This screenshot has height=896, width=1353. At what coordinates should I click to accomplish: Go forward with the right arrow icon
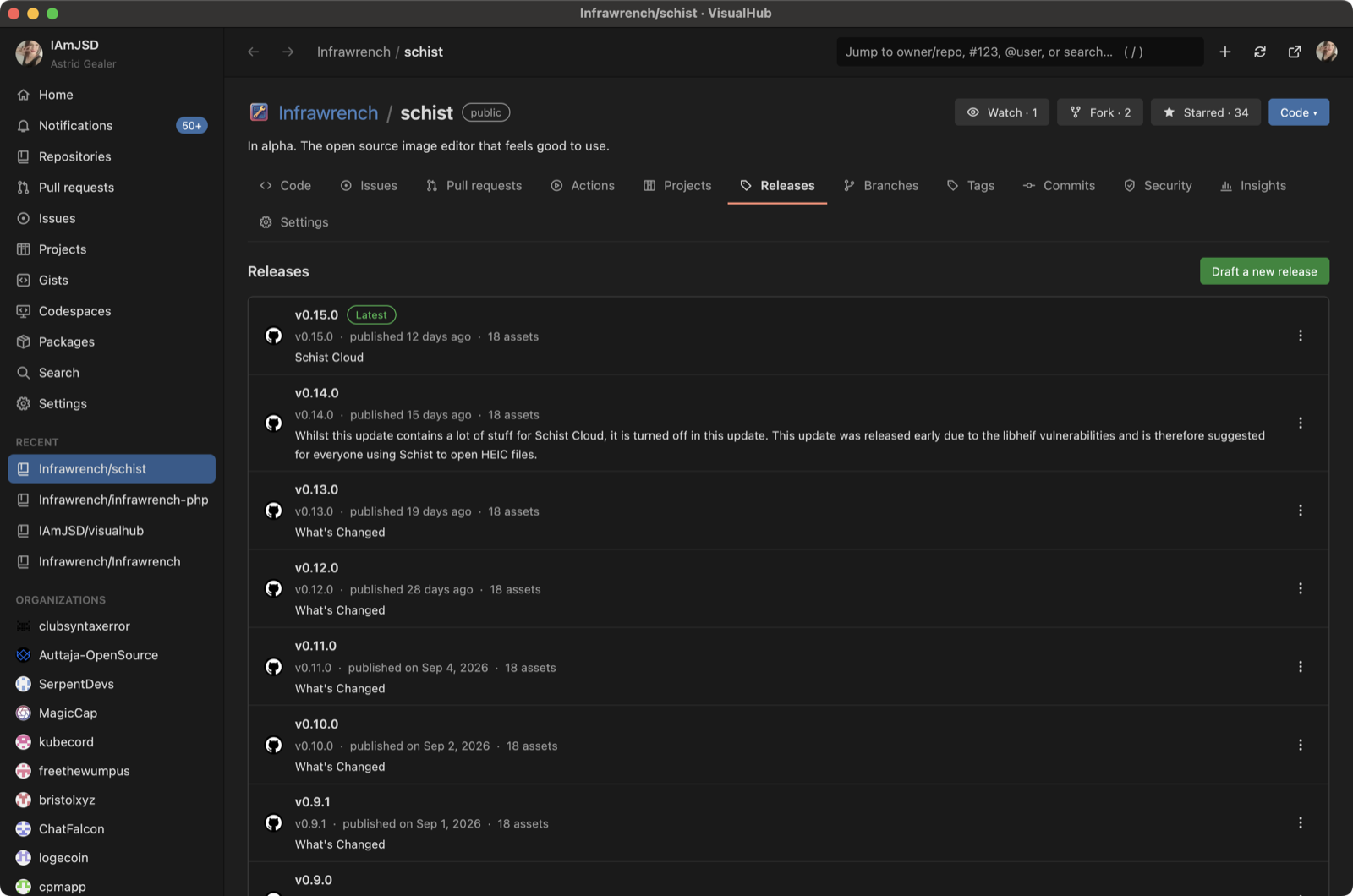[x=288, y=52]
